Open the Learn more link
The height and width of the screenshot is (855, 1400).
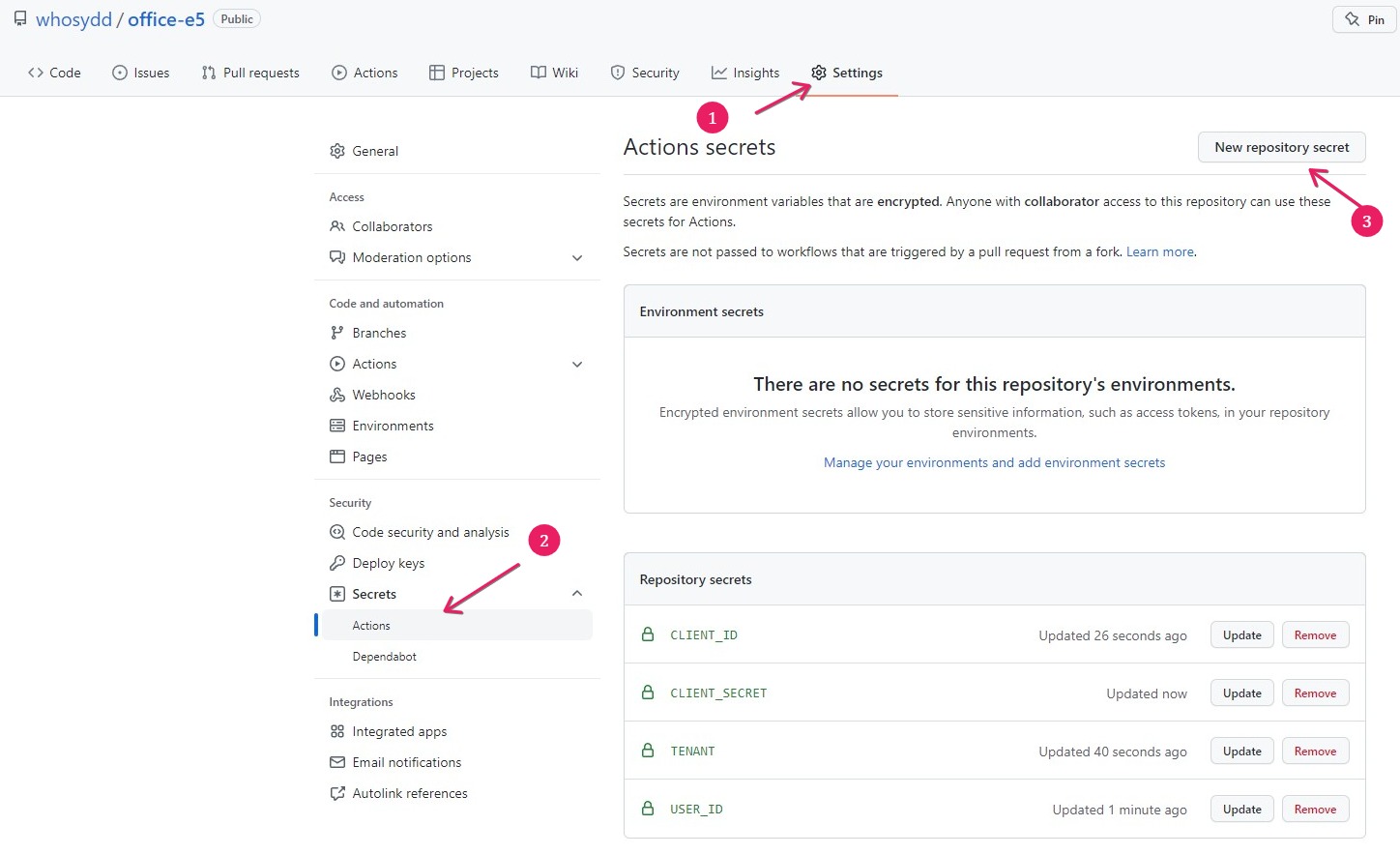coord(1160,251)
